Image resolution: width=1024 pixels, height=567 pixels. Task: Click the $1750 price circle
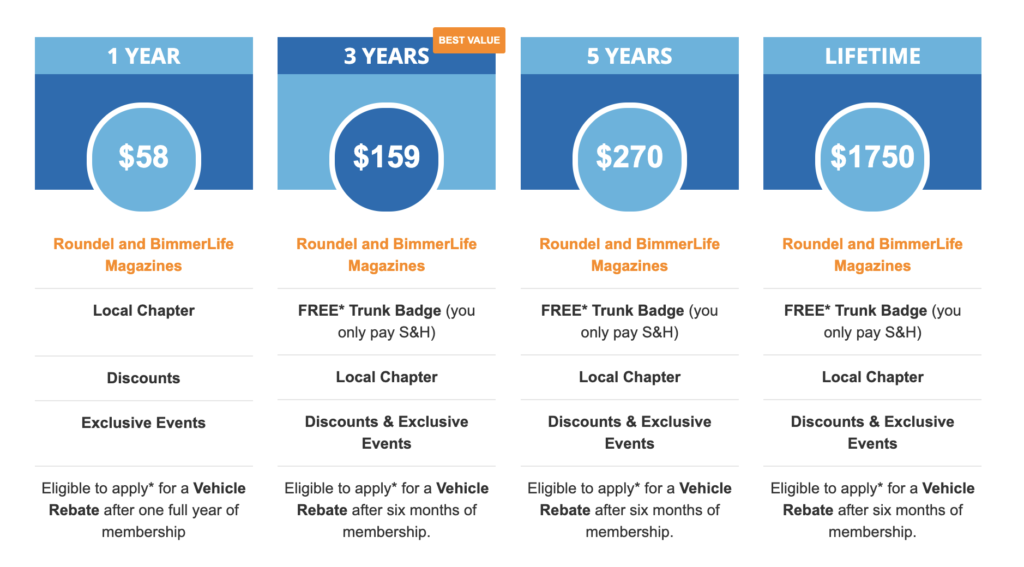click(872, 157)
